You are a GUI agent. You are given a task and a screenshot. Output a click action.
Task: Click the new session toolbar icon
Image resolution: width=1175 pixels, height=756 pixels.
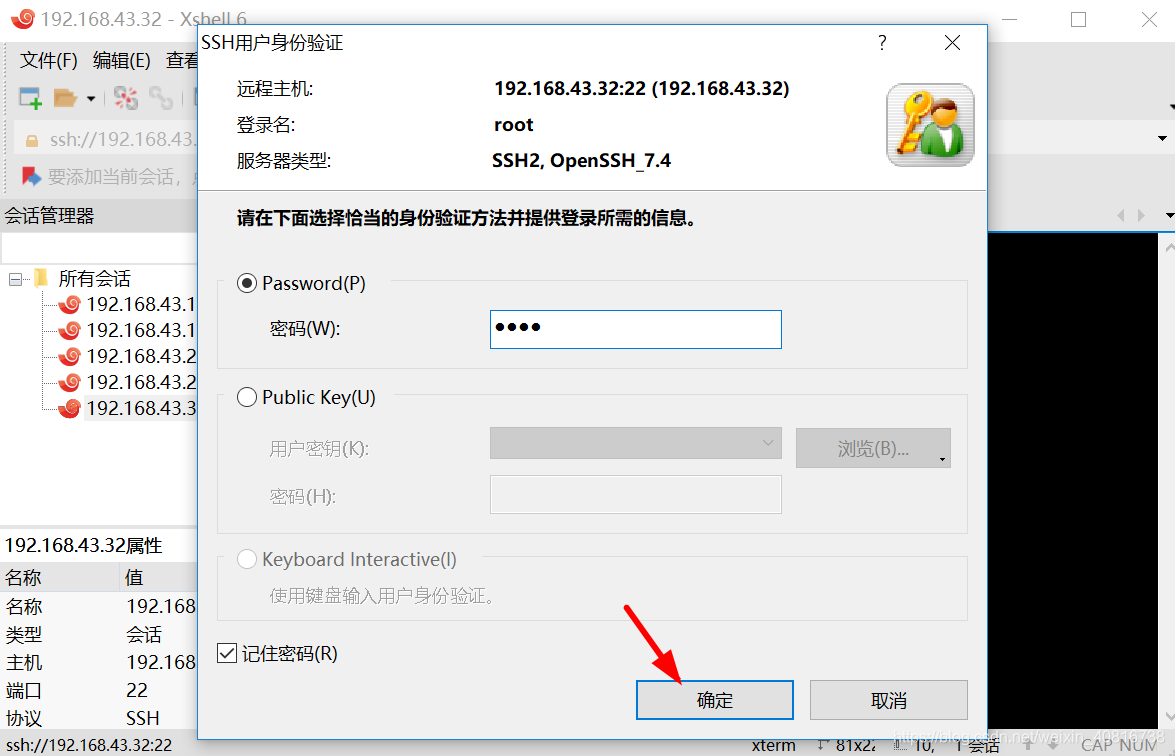coord(30,98)
